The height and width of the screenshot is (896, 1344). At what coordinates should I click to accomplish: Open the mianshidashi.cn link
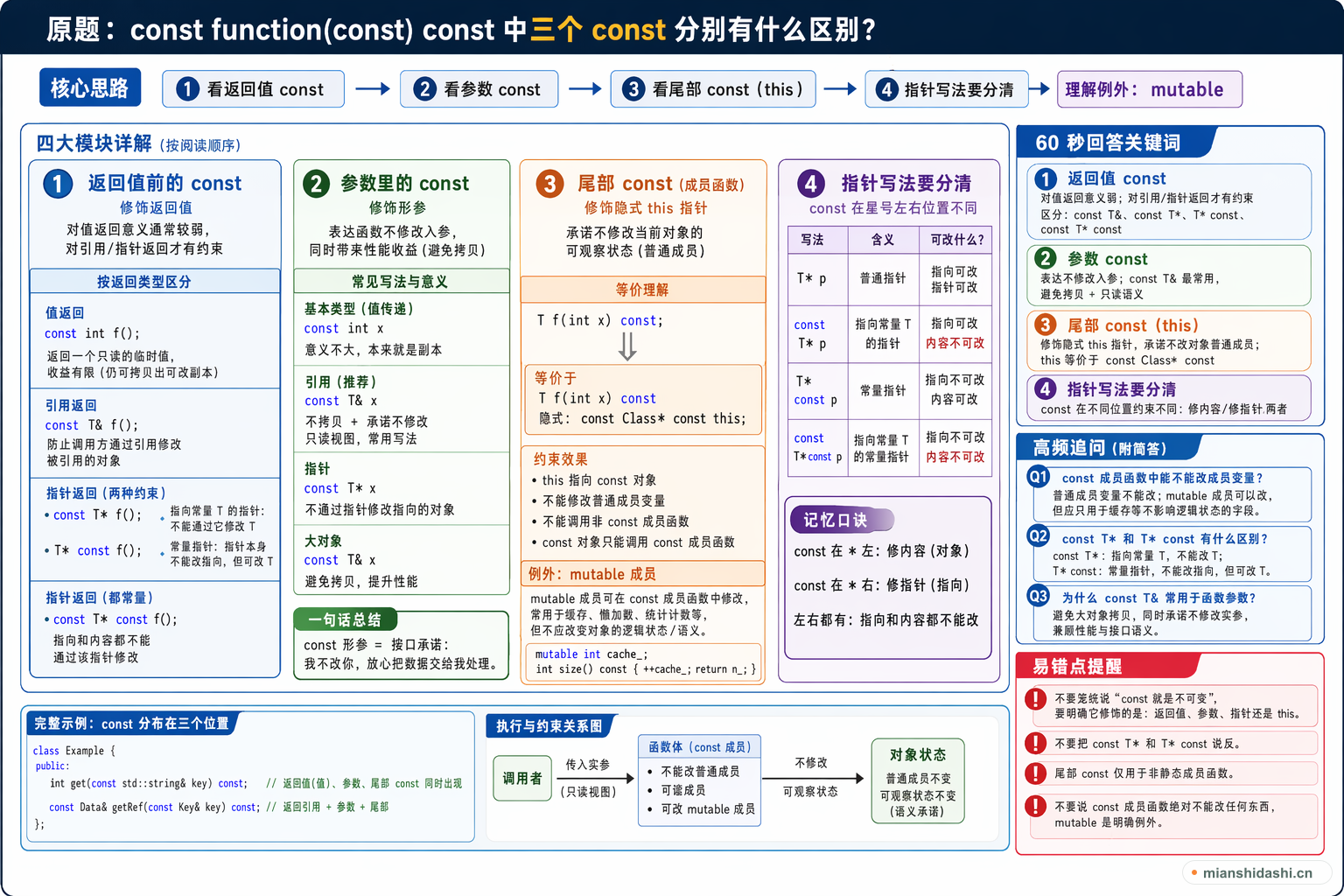(1257, 872)
